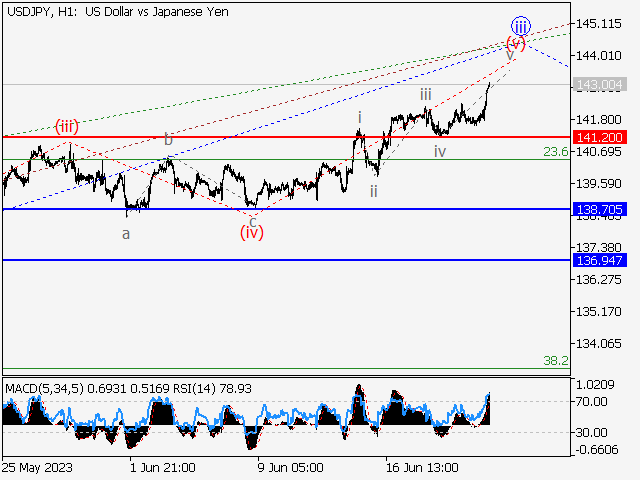Click the 9 Jun 05:00 time label

pyautogui.click(x=291, y=467)
